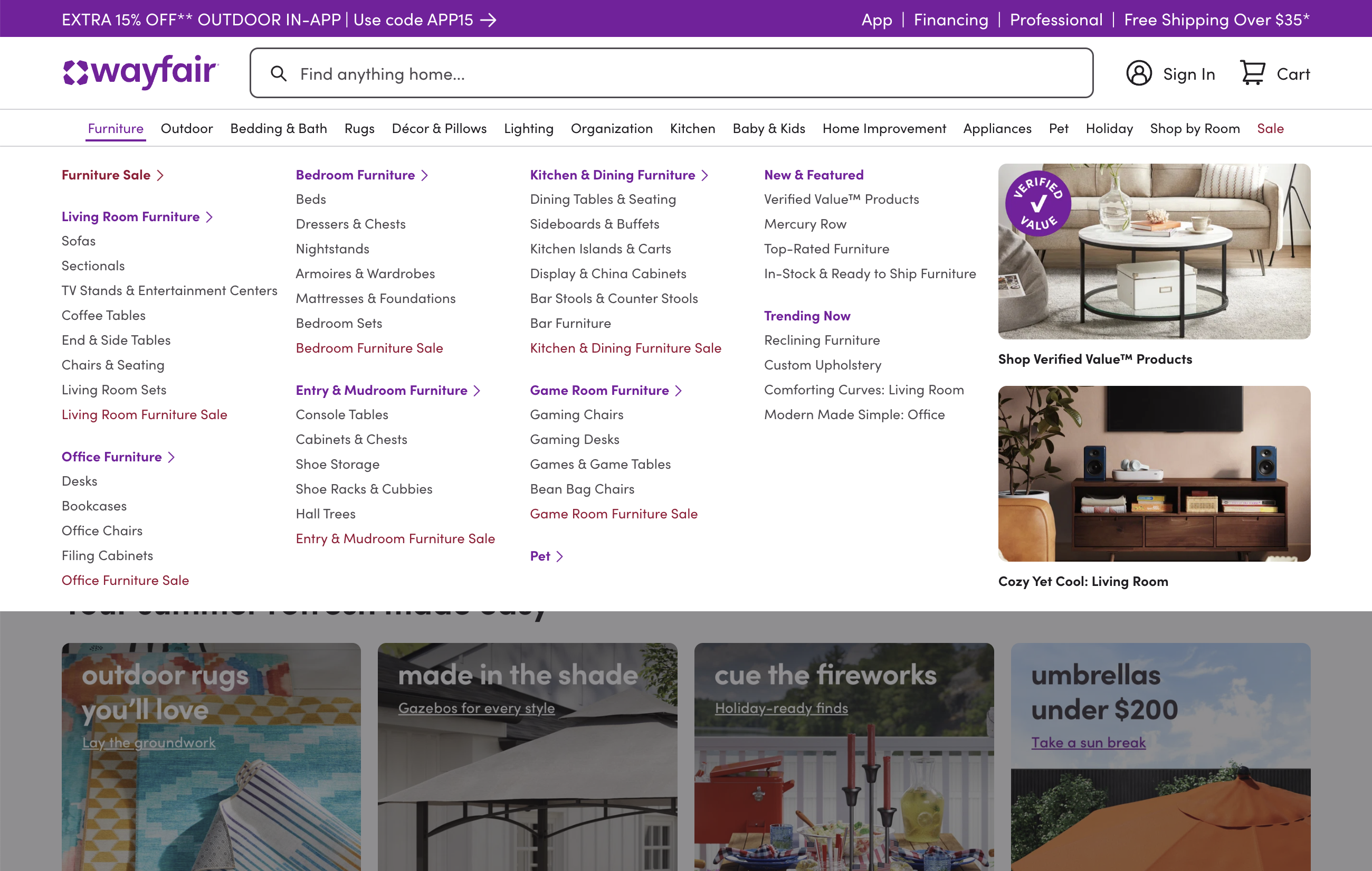1372x871 pixels.
Task: Open the Appliances menu
Action: pyautogui.click(x=996, y=129)
